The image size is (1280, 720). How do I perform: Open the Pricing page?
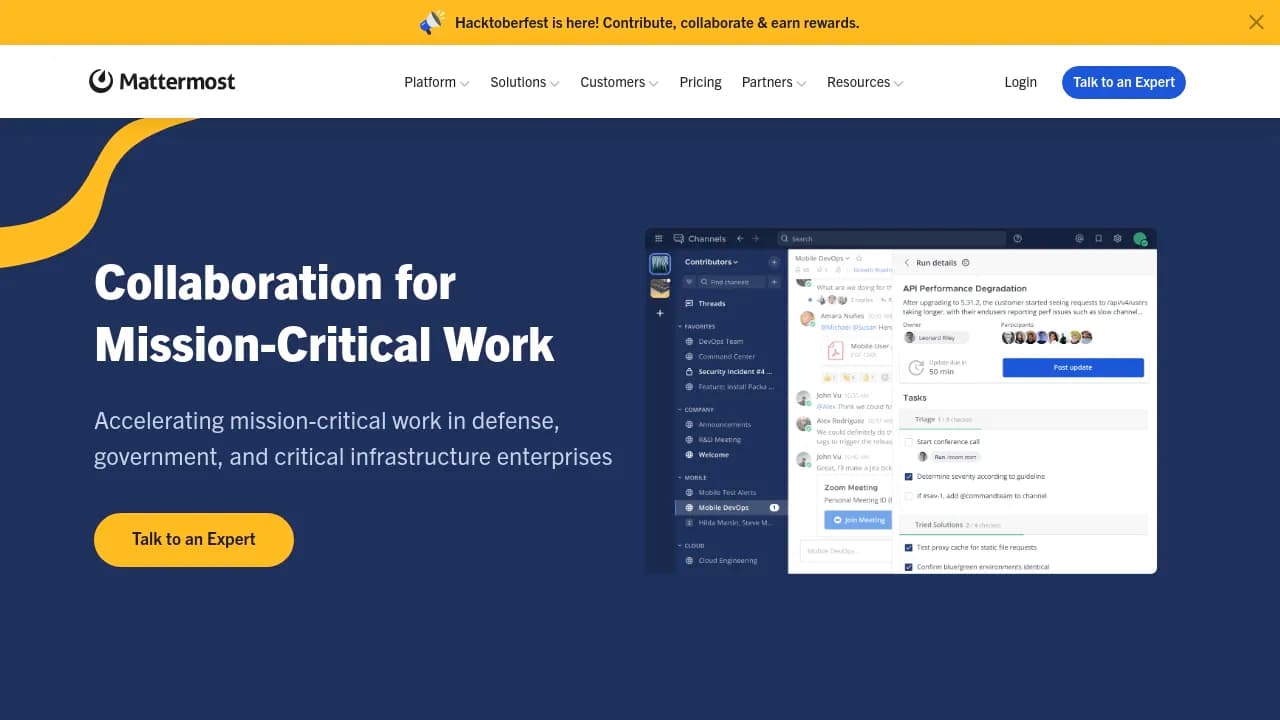click(x=700, y=82)
